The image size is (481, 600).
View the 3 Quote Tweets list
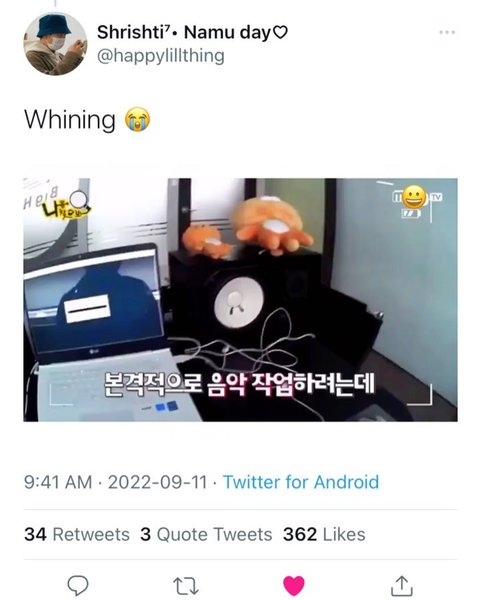click(206, 534)
